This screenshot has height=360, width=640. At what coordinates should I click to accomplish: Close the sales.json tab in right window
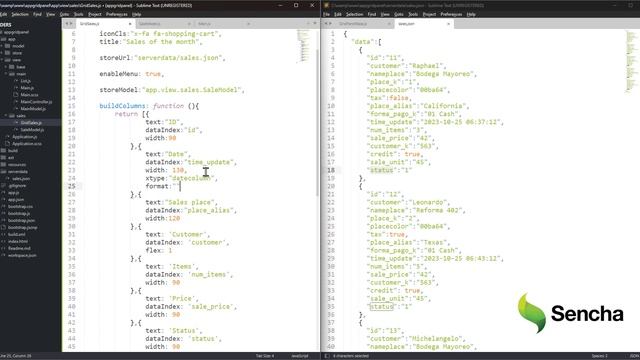pyautogui.click(x=448, y=24)
